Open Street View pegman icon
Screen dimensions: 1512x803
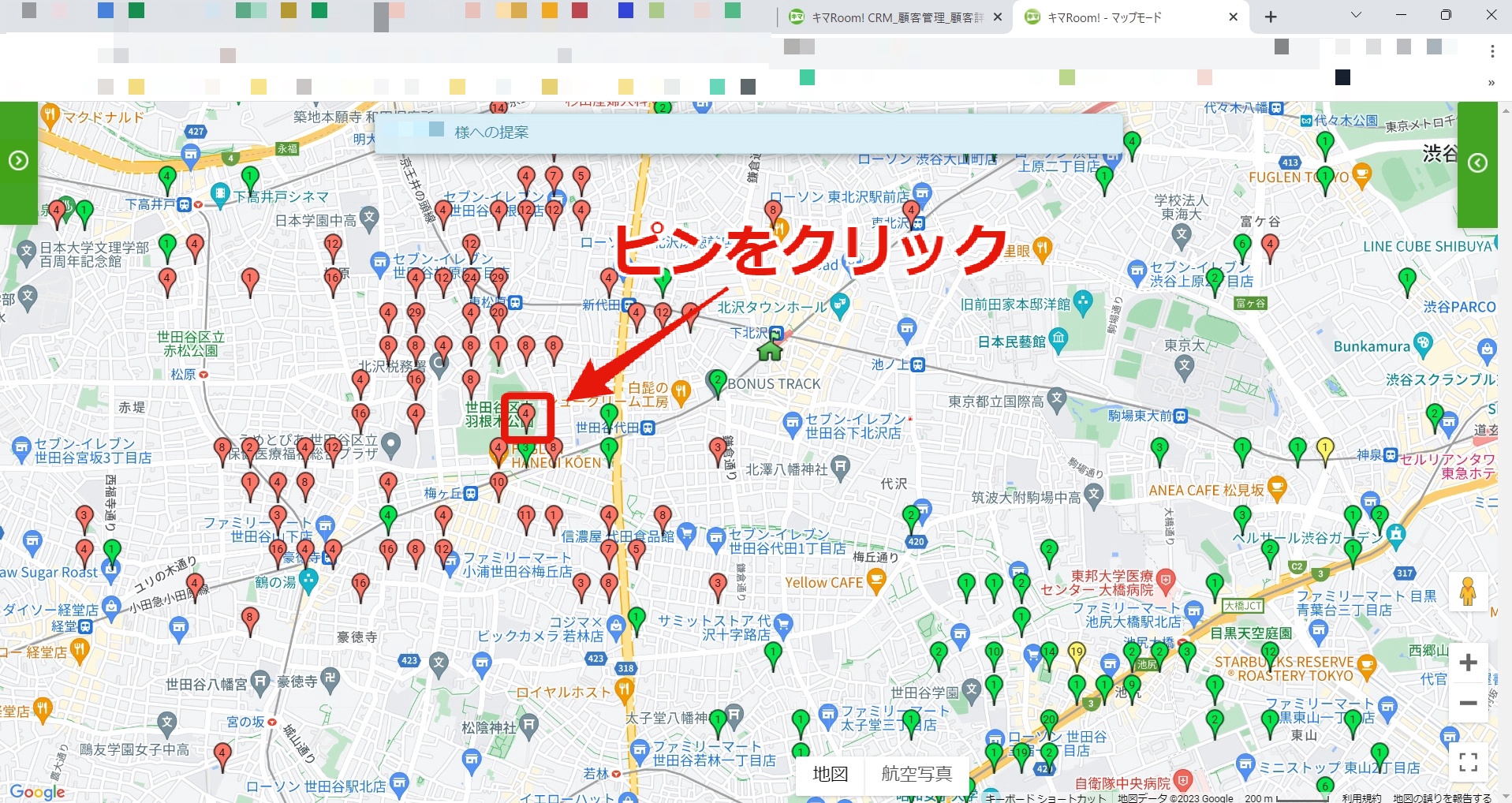1468,592
